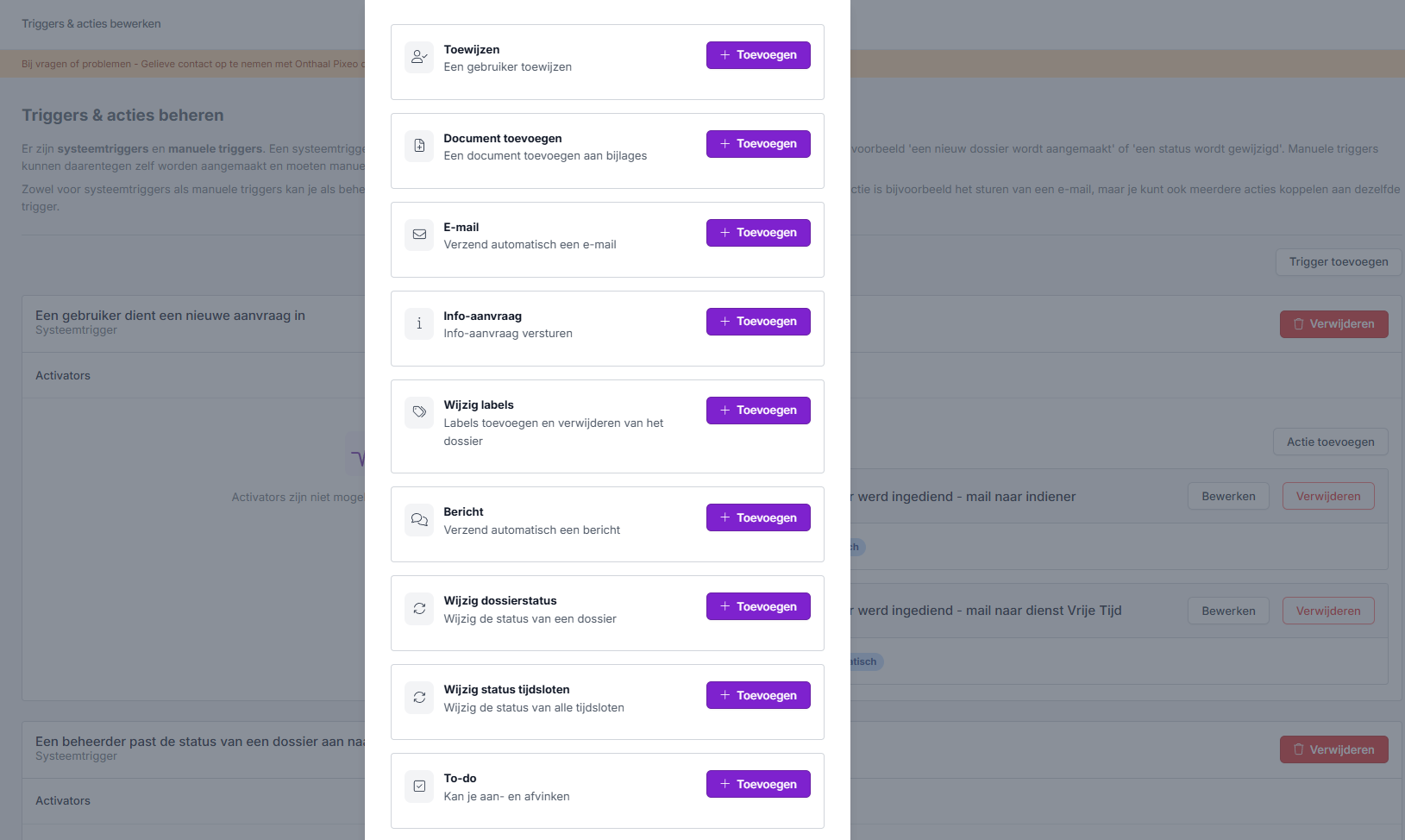1405x840 pixels.
Task: Click the Wijzig labels tag icon
Action: (419, 412)
